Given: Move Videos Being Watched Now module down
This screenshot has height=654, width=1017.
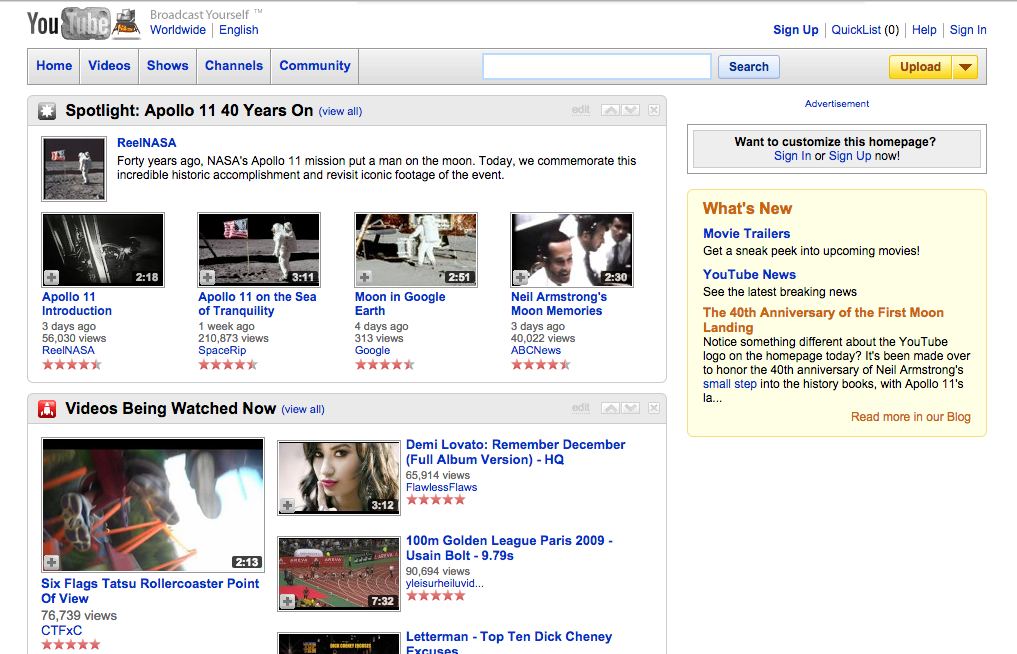Looking at the screenshot, I should tap(631, 408).
